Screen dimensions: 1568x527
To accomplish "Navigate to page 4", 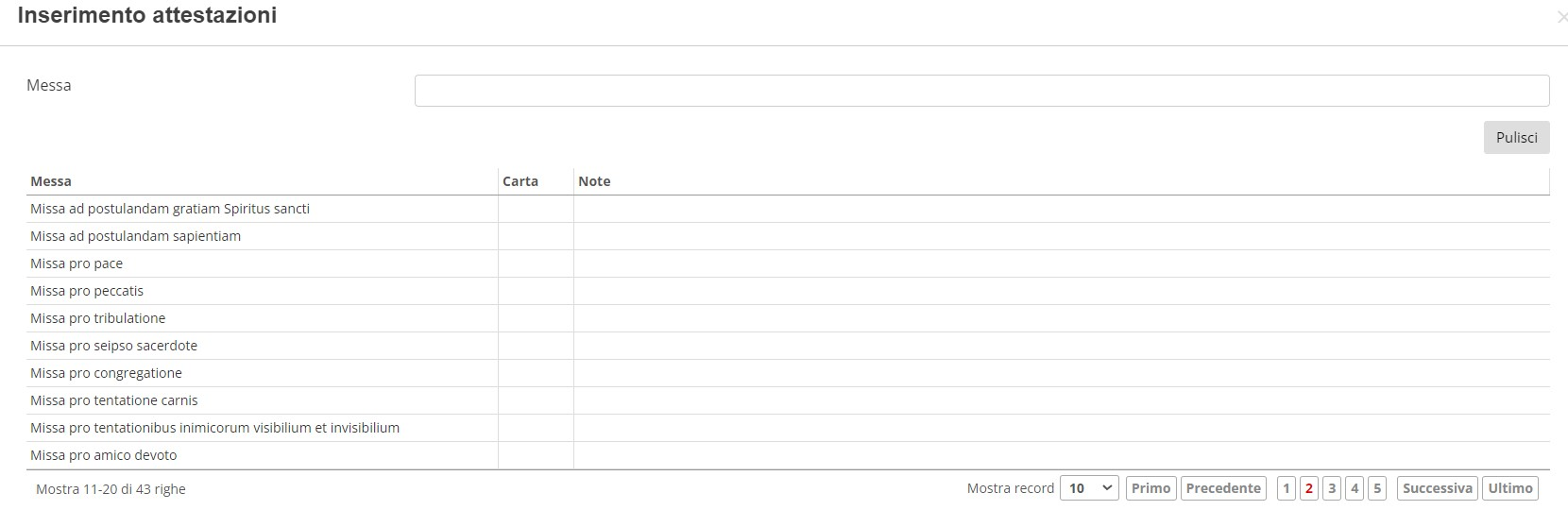I will [1355, 488].
